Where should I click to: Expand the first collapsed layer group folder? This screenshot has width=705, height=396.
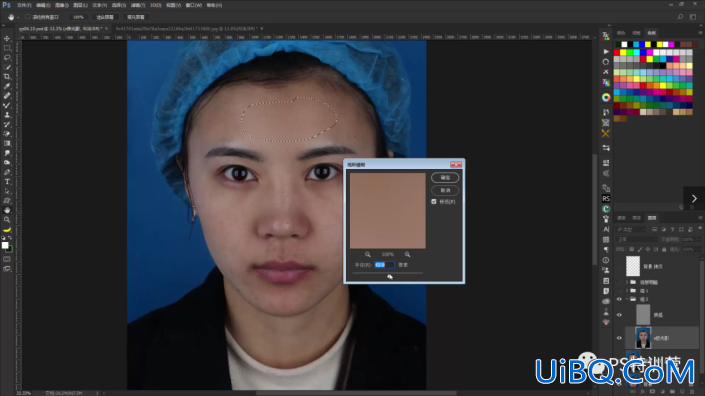627,282
